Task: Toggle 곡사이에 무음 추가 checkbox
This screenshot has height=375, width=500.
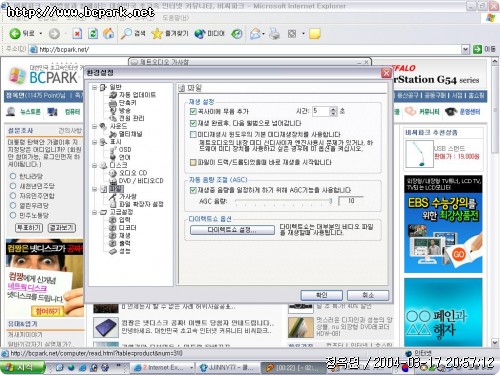Action: [193, 111]
